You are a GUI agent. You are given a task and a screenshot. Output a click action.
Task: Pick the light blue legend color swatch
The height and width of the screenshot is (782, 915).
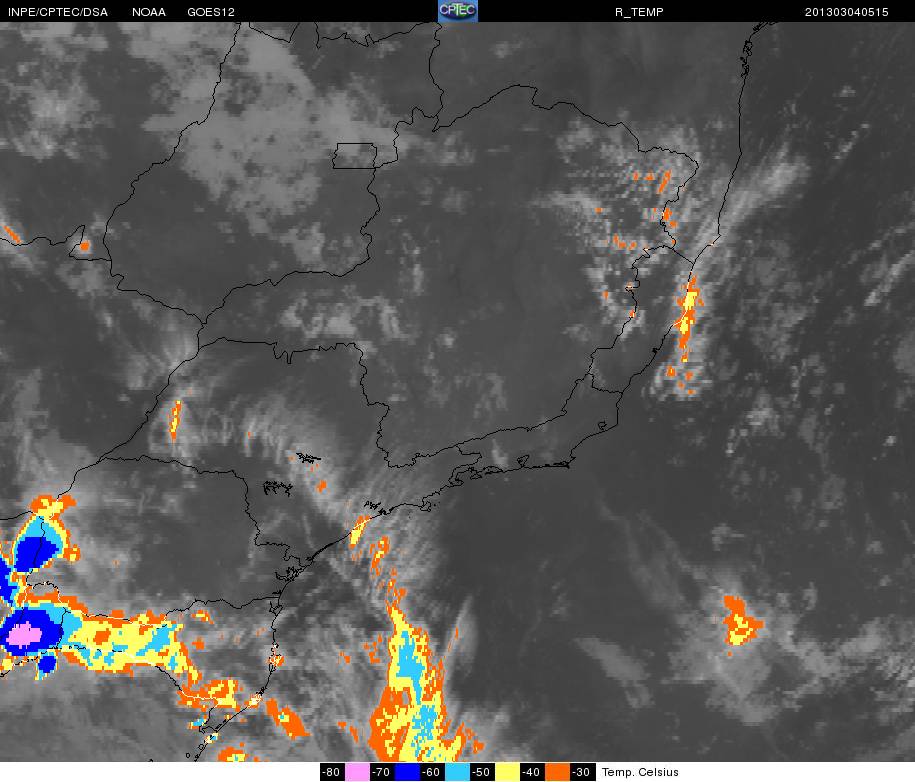457,772
